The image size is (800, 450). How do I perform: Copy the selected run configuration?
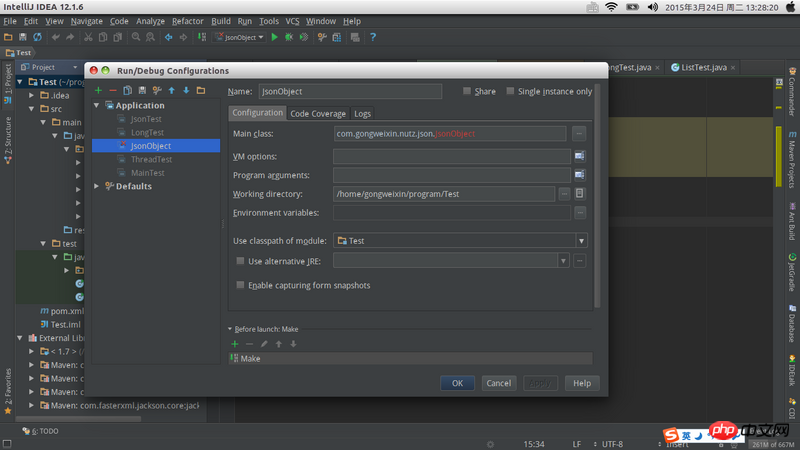128,90
